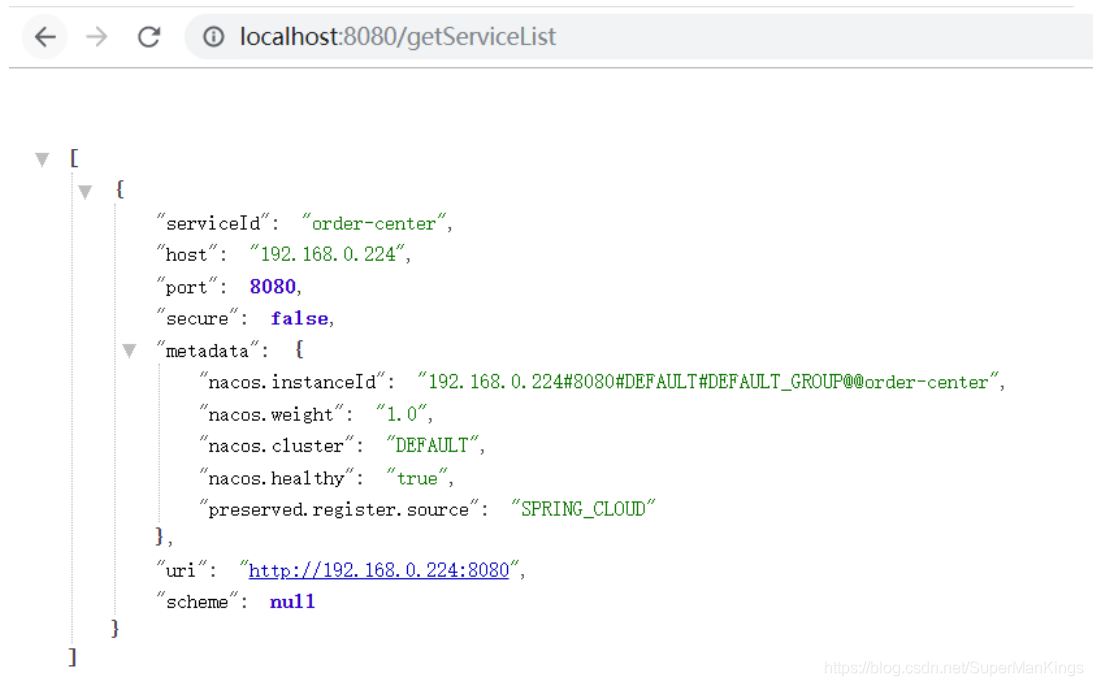Select the scheme value null
The image size is (1093, 686).
[x=292, y=602]
